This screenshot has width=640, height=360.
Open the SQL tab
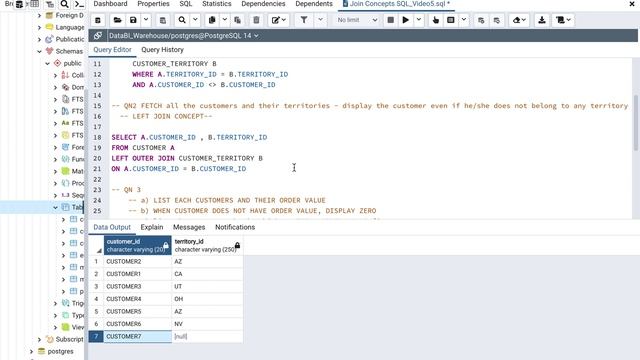(x=186, y=4)
